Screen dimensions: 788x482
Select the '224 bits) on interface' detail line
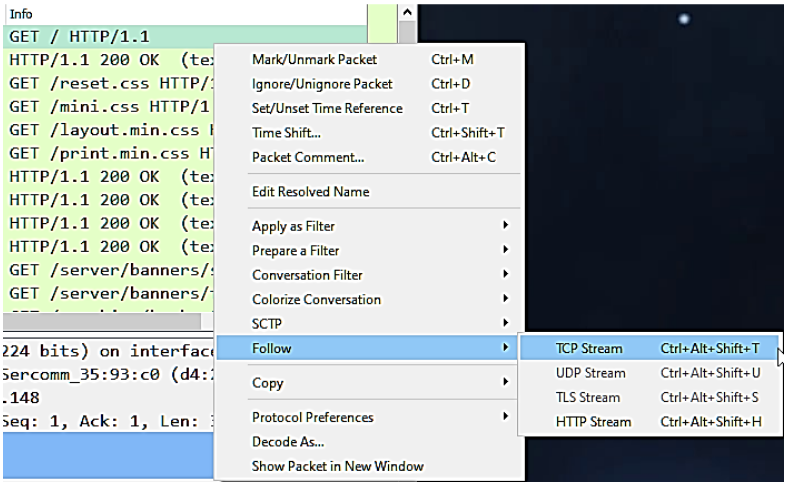click(108, 351)
